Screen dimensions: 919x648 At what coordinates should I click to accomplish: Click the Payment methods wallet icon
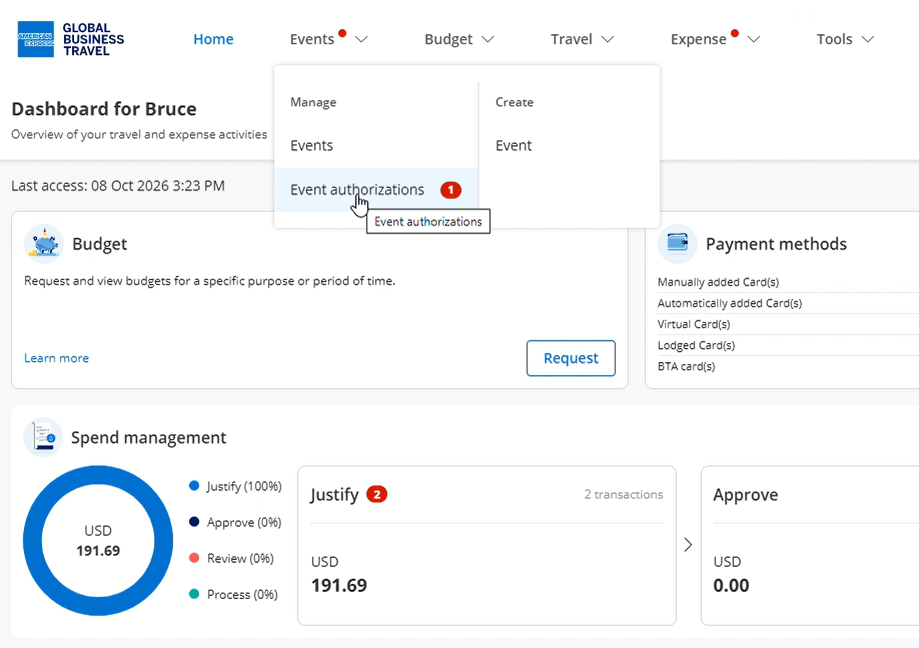tap(678, 244)
